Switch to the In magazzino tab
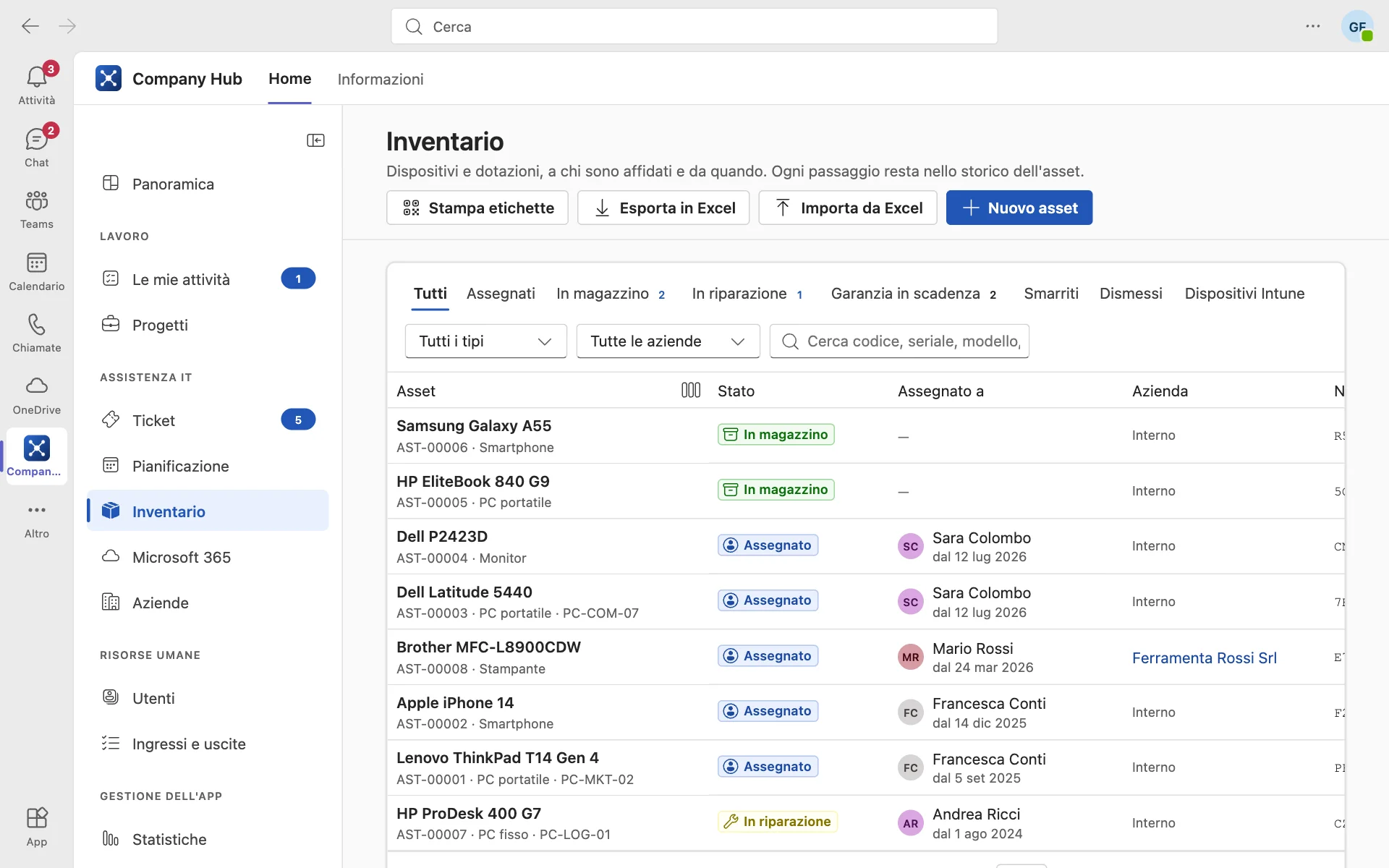The width and height of the screenshot is (1389, 868). (x=611, y=294)
